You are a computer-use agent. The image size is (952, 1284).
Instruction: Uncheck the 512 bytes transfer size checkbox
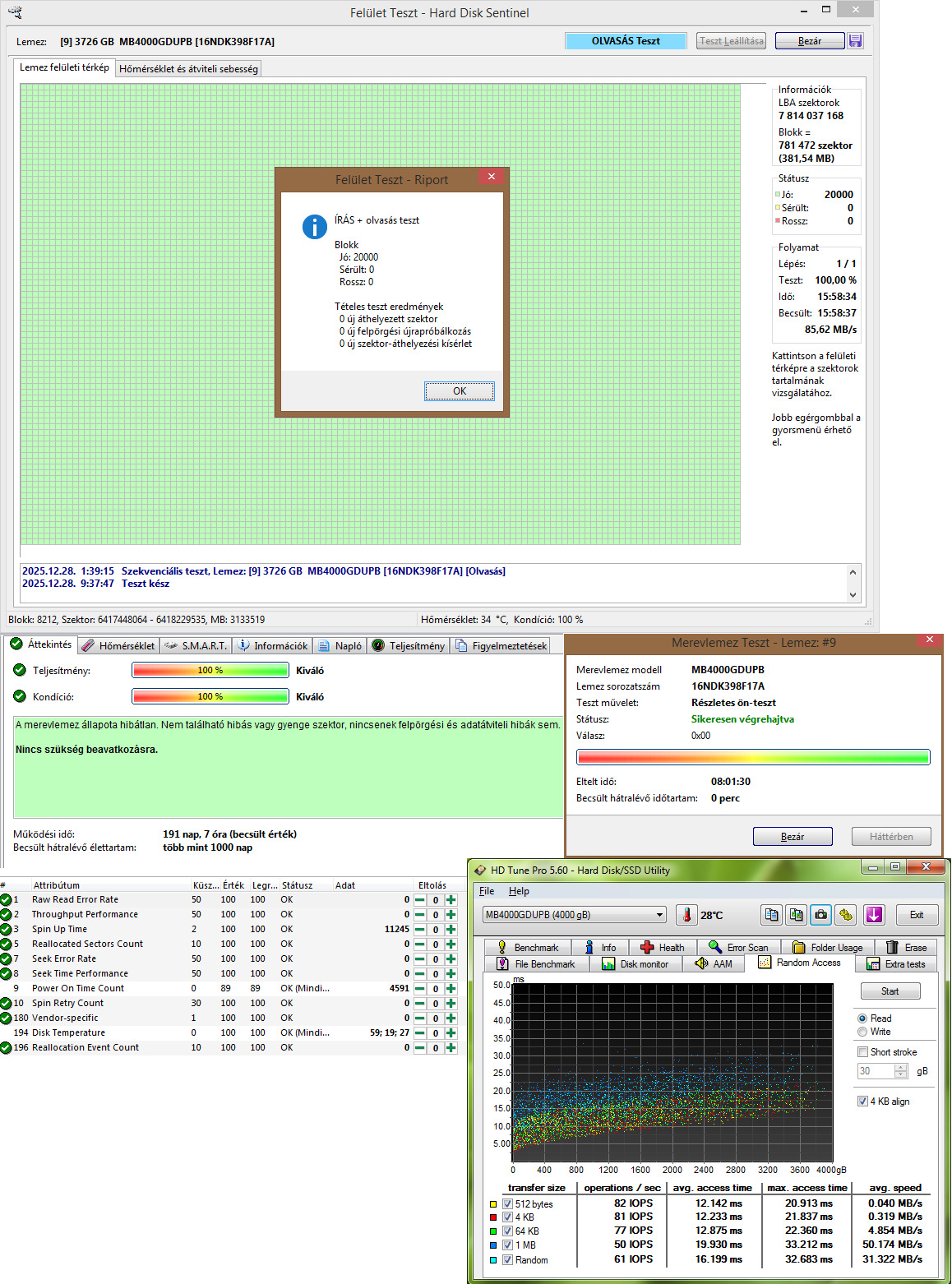(507, 1204)
